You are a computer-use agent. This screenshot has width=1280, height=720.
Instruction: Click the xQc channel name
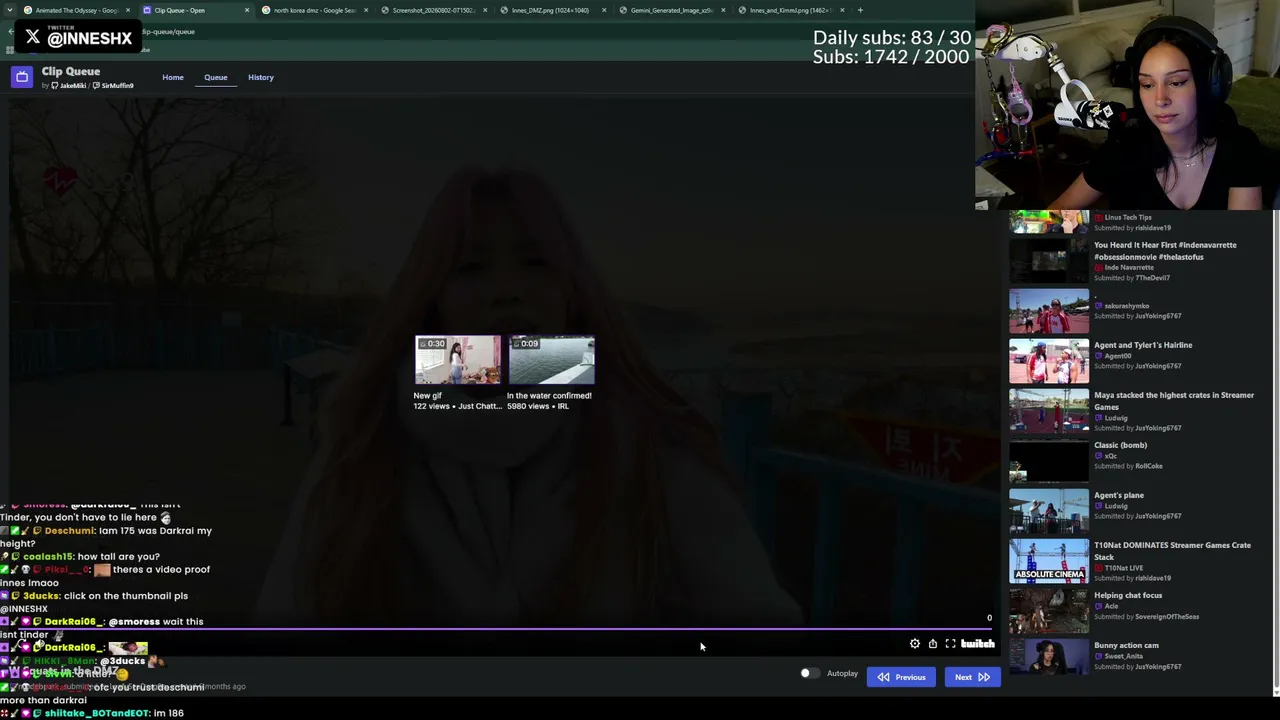click(x=1110, y=456)
